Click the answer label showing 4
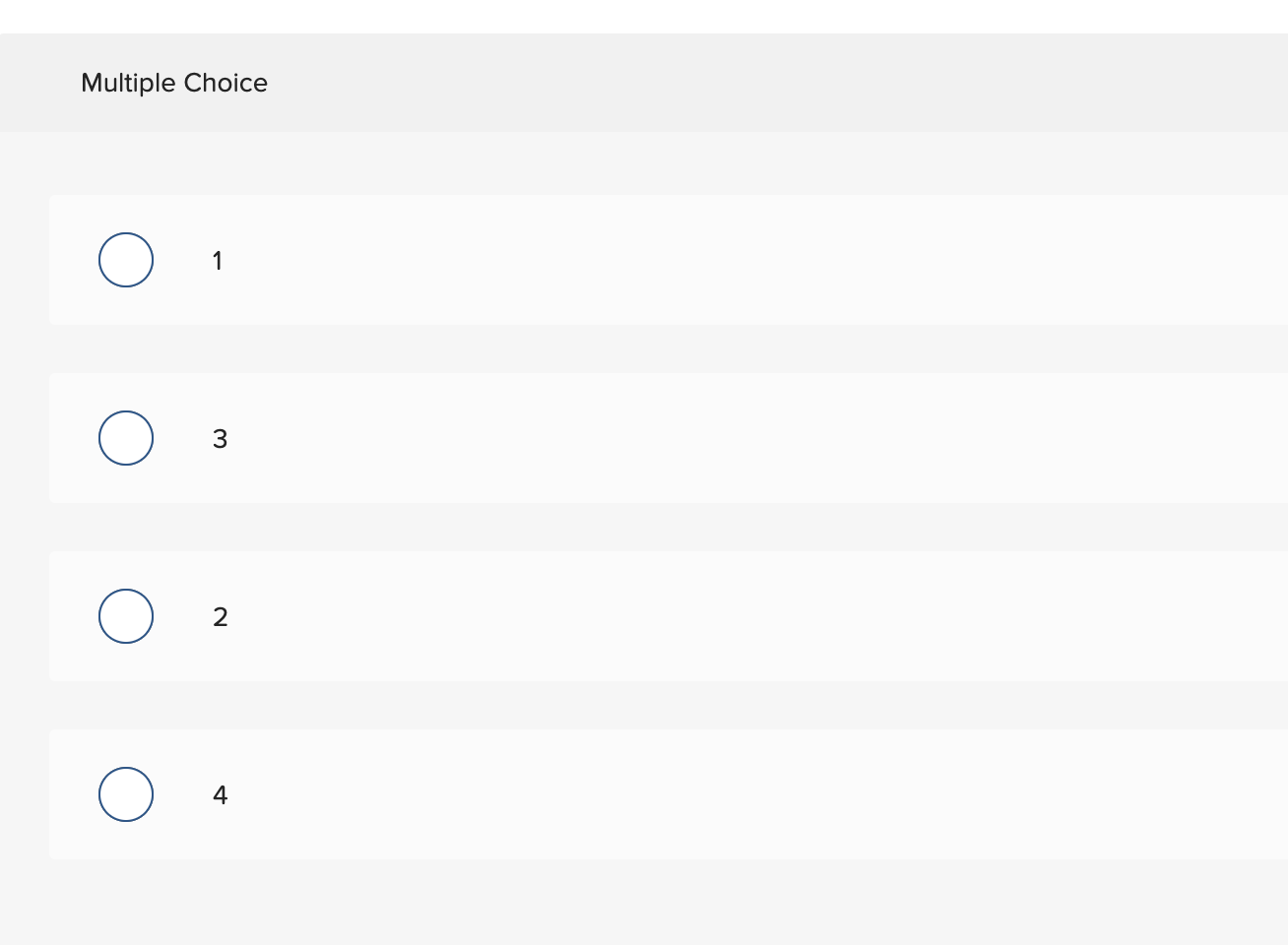Screen dimensions: 1288x945 220,794
